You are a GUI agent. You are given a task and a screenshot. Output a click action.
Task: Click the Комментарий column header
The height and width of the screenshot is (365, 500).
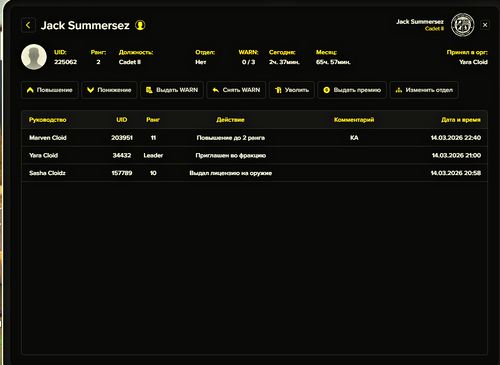coord(354,120)
